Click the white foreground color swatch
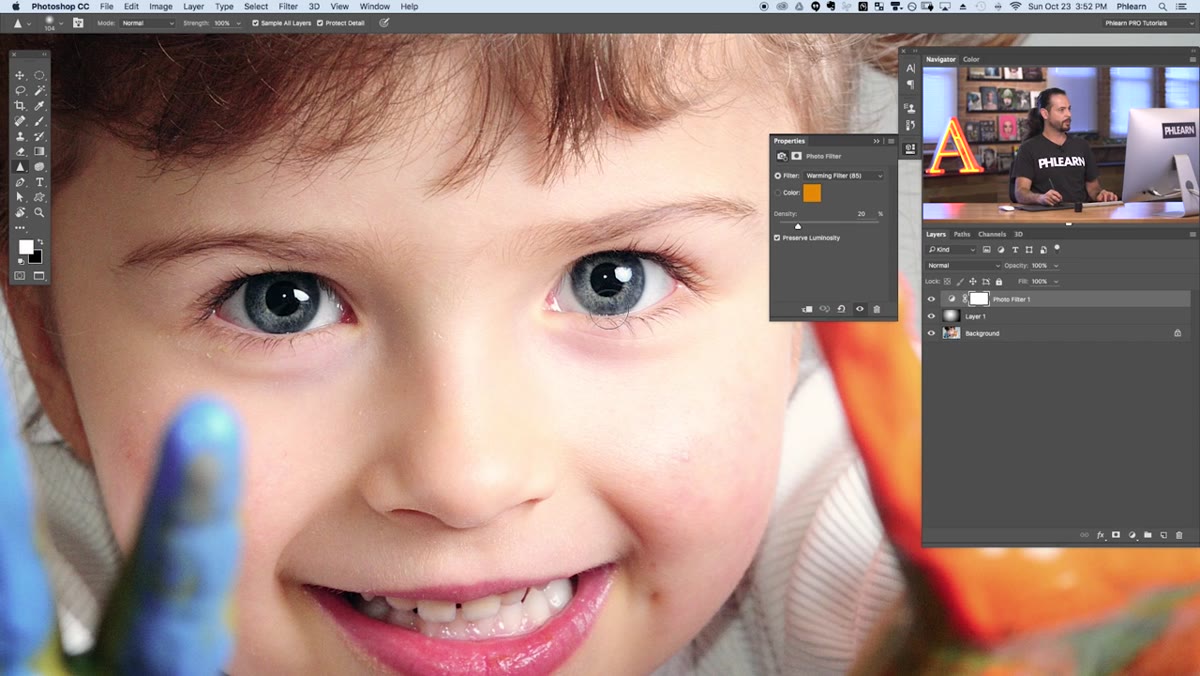This screenshot has width=1200, height=676. pyautogui.click(x=25, y=246)
